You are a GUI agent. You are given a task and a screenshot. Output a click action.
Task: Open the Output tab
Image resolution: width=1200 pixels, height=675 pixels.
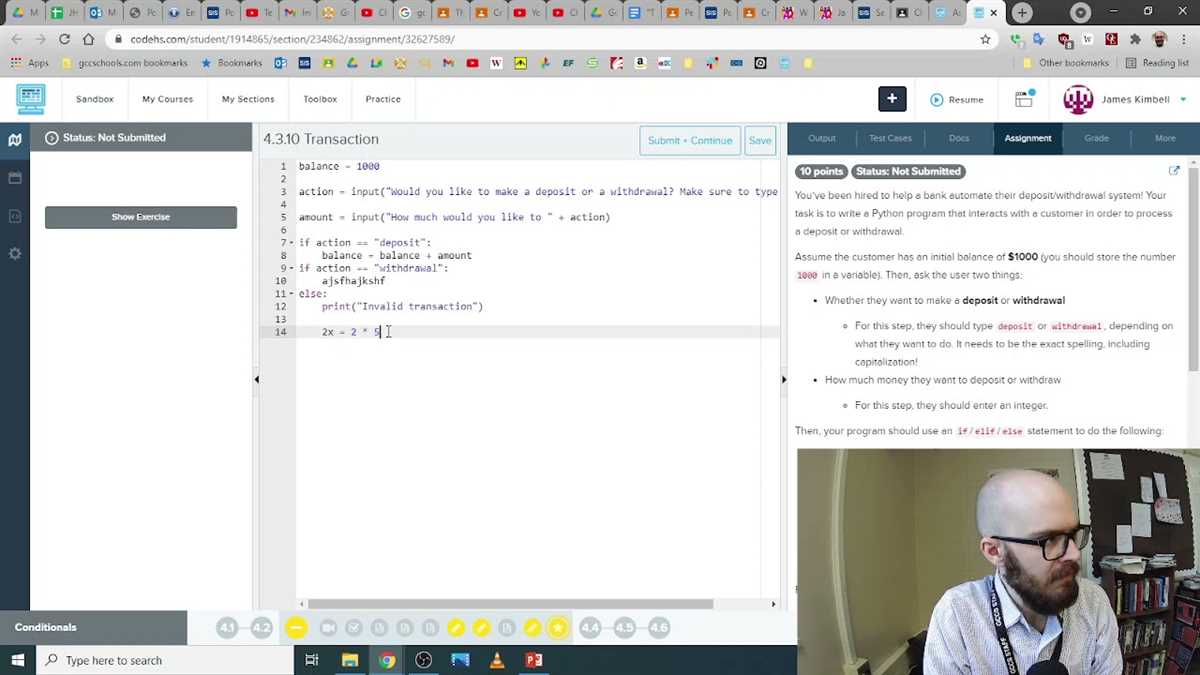(x=822, y=138)
